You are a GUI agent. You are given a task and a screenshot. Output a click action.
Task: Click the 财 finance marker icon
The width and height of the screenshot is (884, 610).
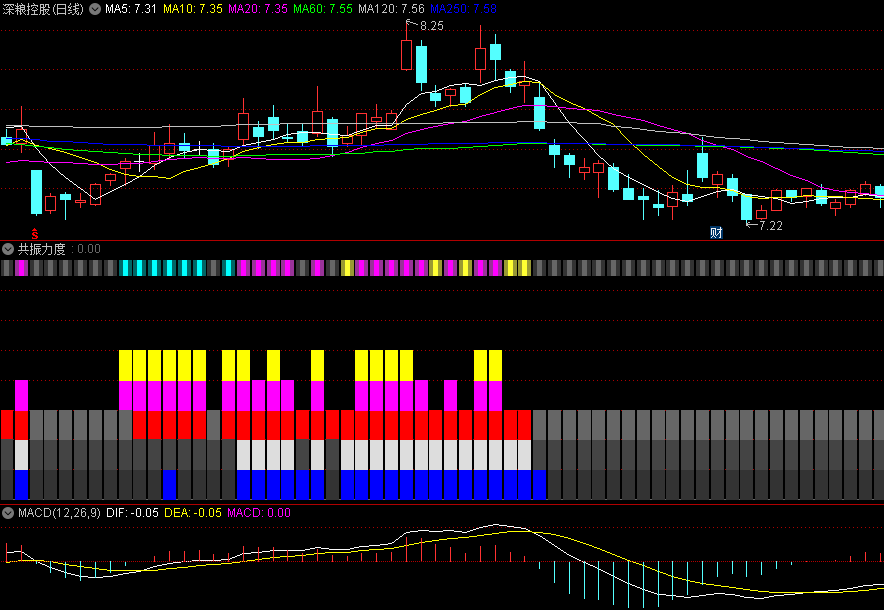(716, 232)
